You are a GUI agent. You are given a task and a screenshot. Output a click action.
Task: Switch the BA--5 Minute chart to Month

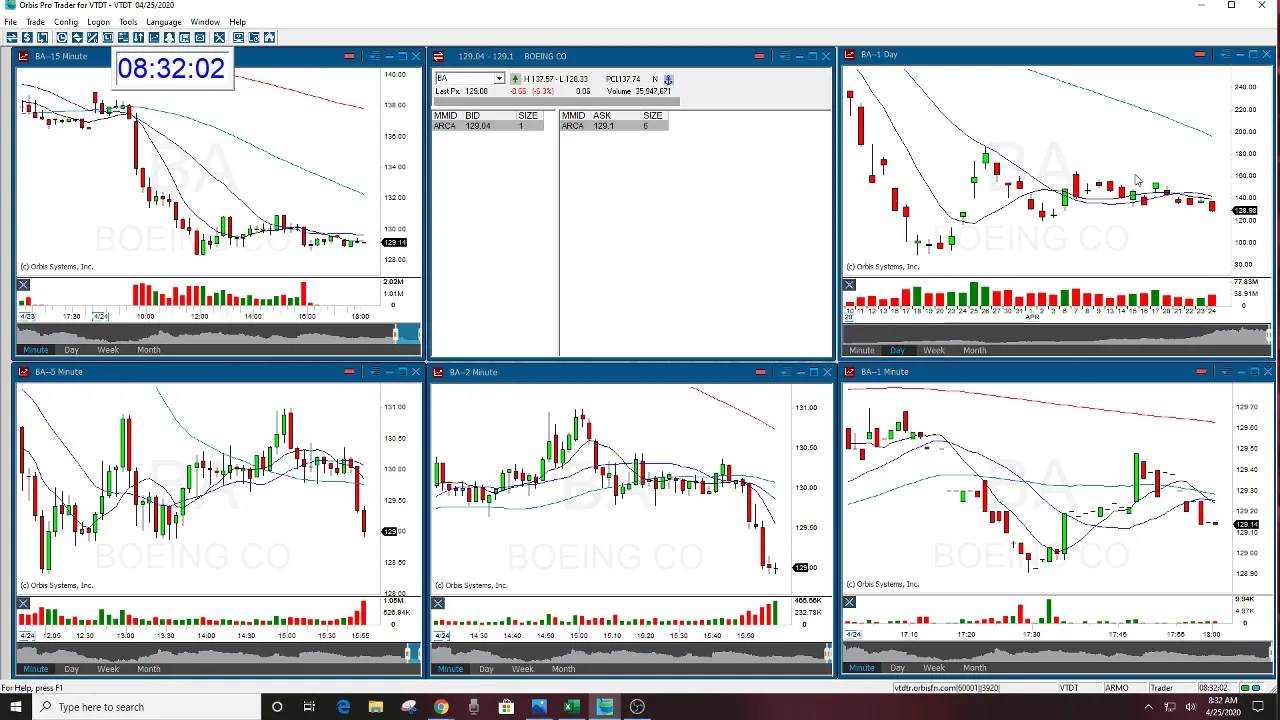(x=149, y=669)
